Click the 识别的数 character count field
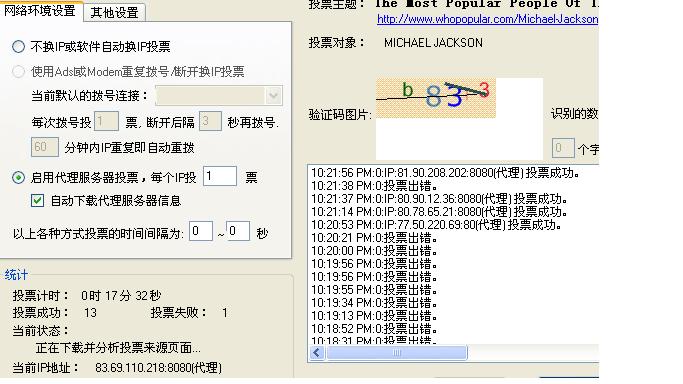Screen dimensions: 683x384 563,148
